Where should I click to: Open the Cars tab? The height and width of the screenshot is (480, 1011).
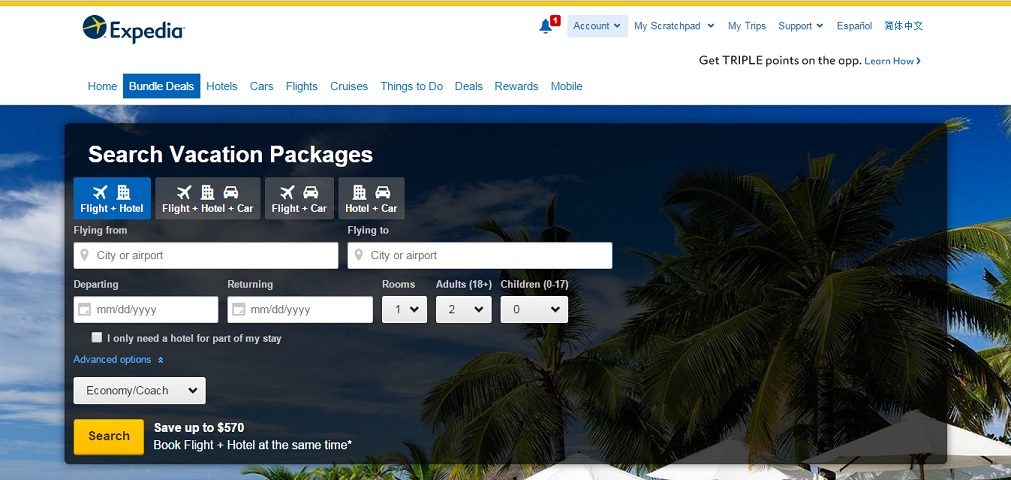pos(262,86)
